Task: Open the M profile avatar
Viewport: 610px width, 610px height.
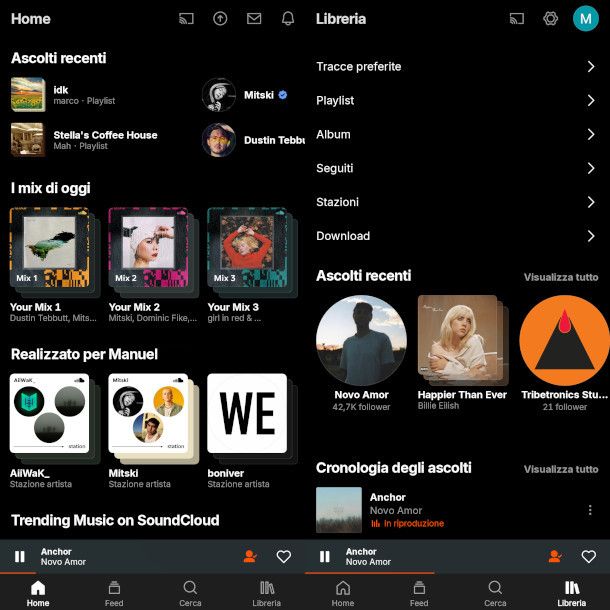Action: click(x=585, y=18)
